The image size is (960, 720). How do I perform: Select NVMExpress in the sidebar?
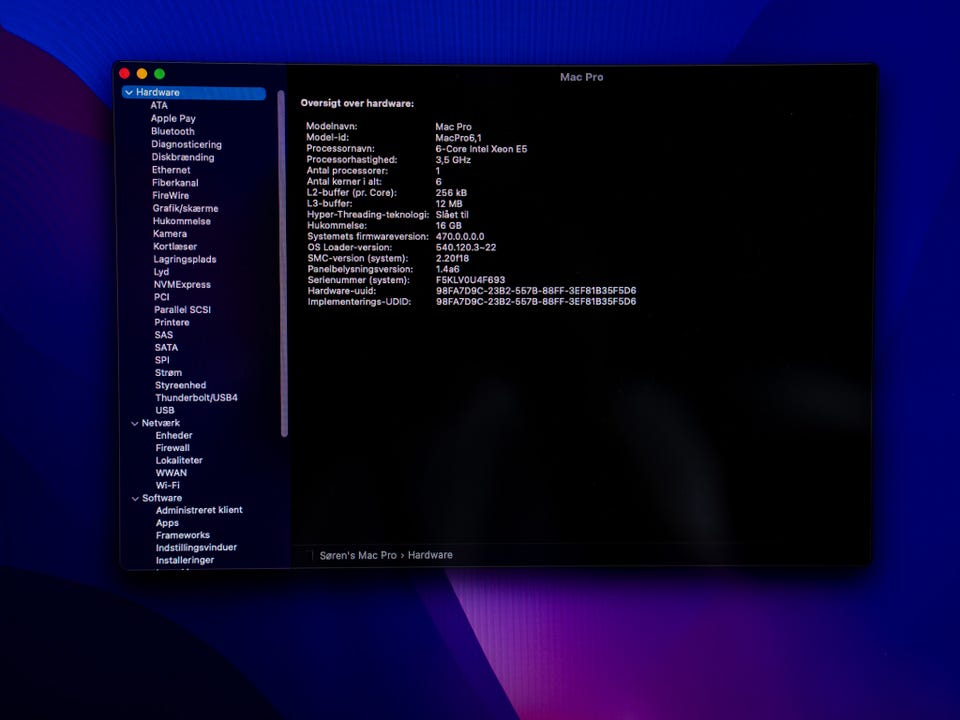click(182, 284)
